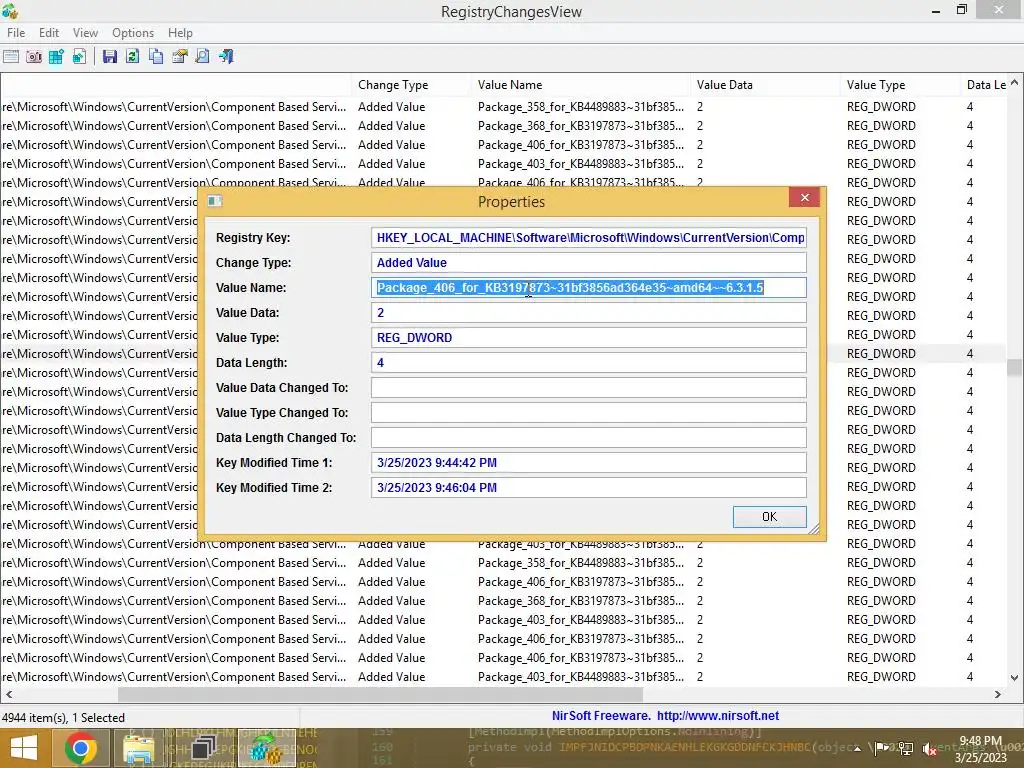Screen dimensions: 1024x768
Task: Click the green arrows Refresh toolbar icon
Action: coord(133,56)
